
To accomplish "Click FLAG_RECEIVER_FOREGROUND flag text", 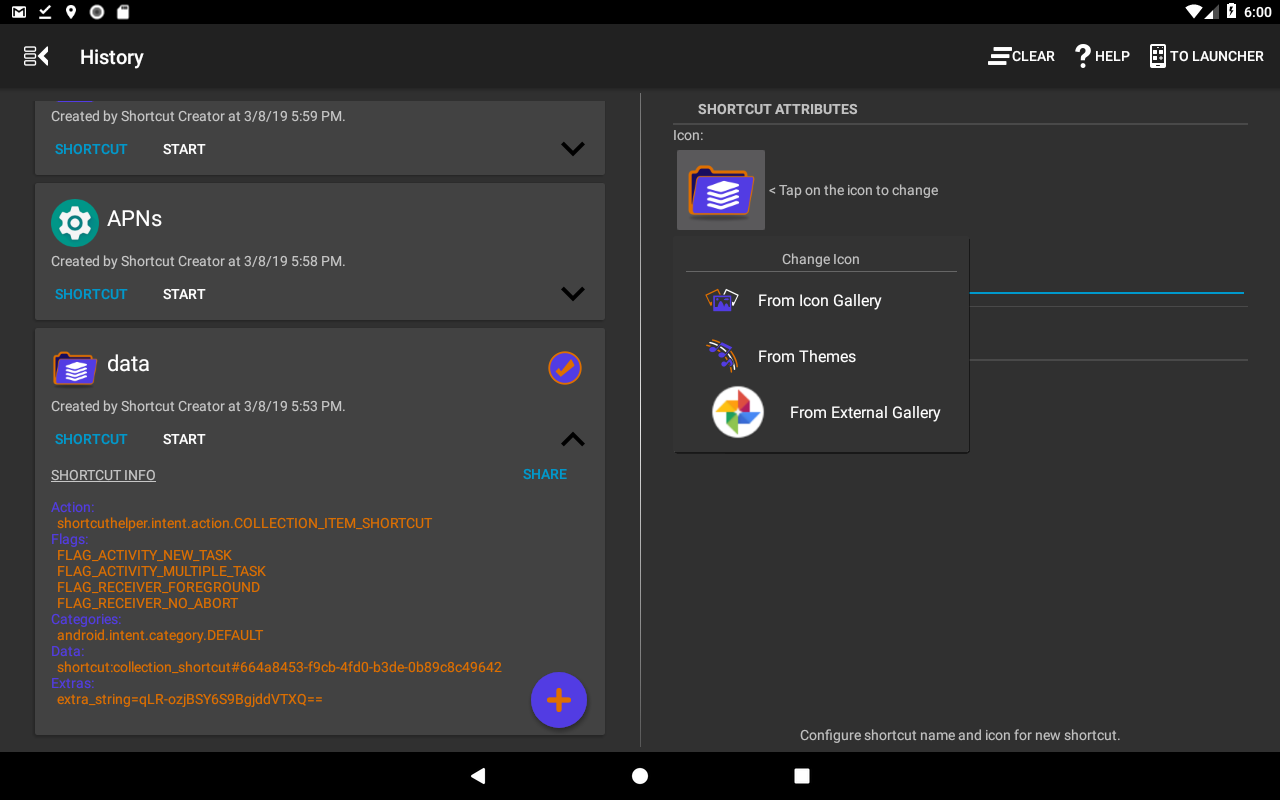I will 158,587.
